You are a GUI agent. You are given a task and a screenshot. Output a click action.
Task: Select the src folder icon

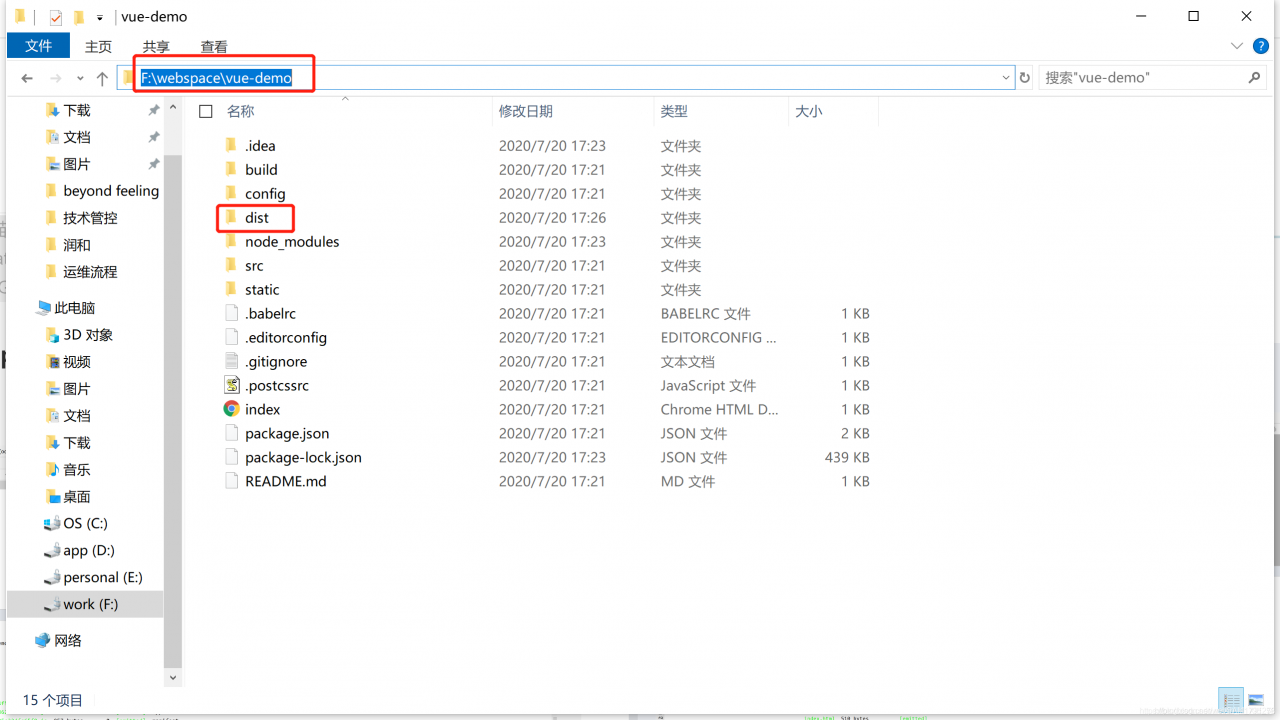coord(231,265)
